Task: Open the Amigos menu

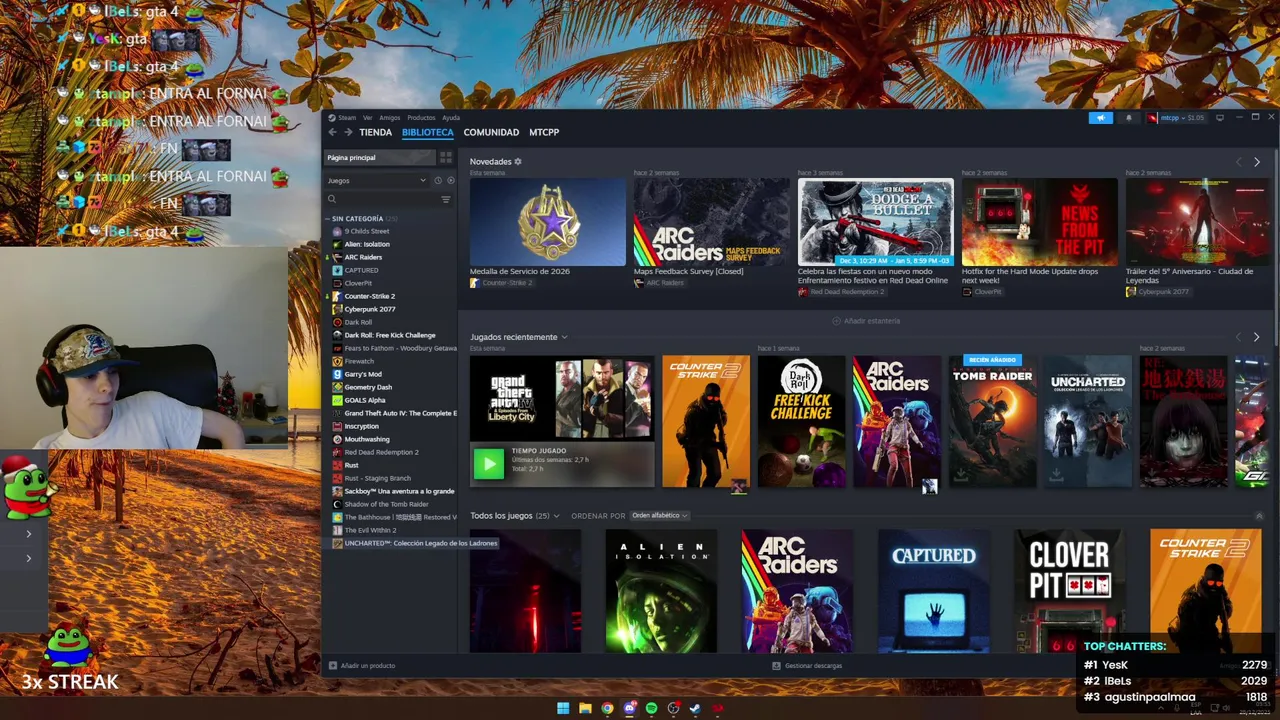Action: click(389, 117)
